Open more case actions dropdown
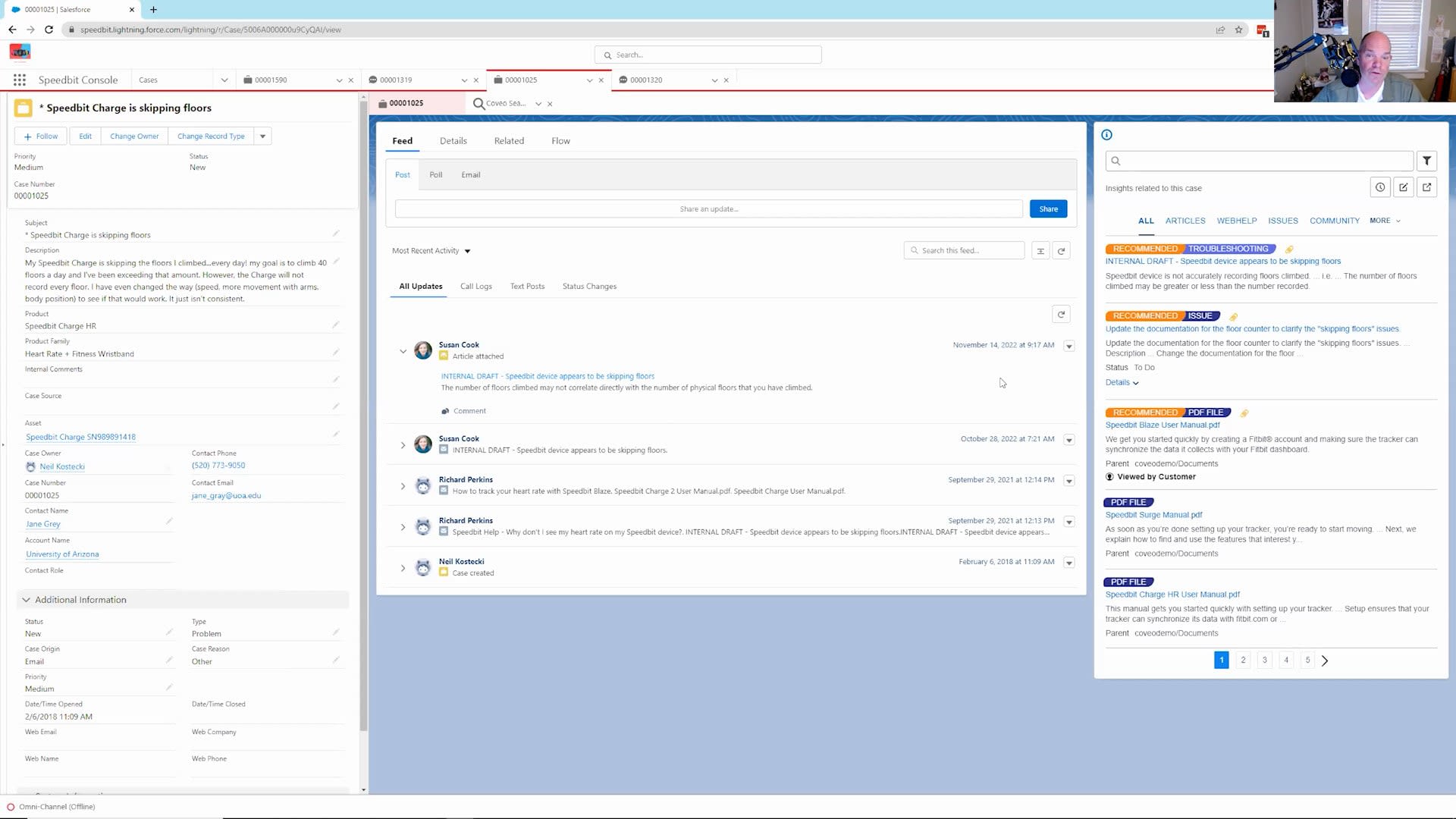 pos(262,136)
